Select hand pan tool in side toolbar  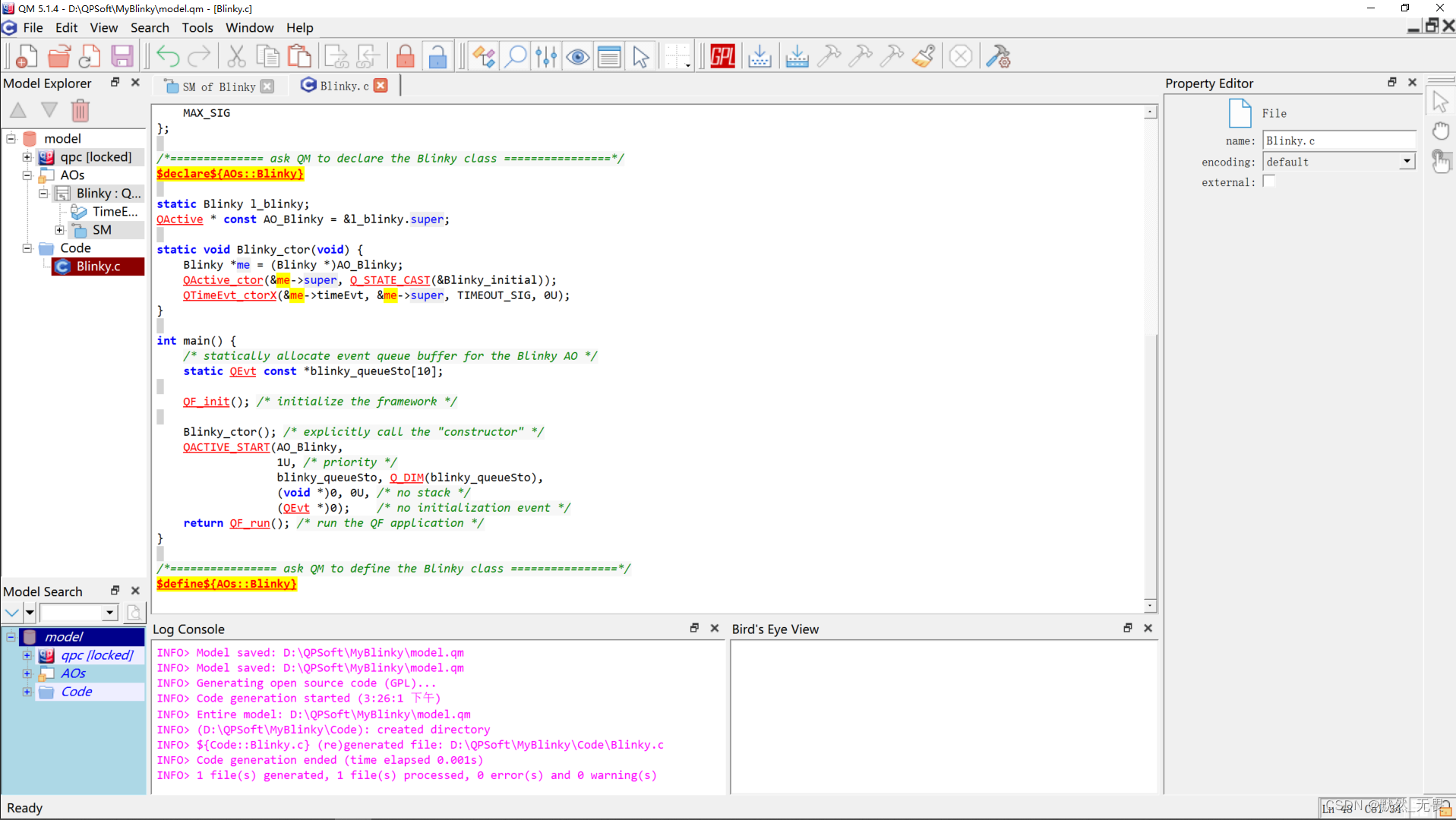click(x=1440, y=131)
